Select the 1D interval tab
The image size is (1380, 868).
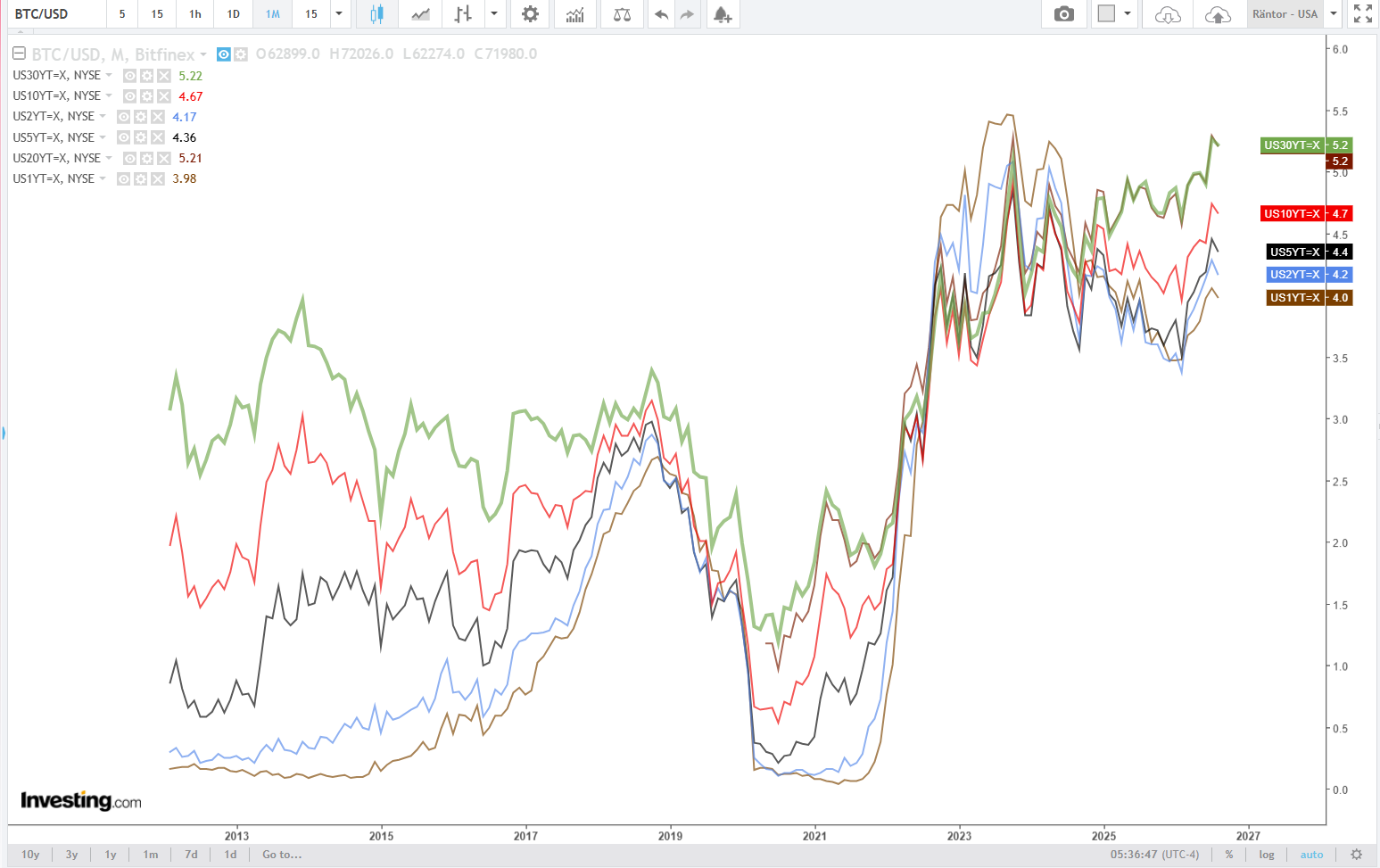(233, 14)
